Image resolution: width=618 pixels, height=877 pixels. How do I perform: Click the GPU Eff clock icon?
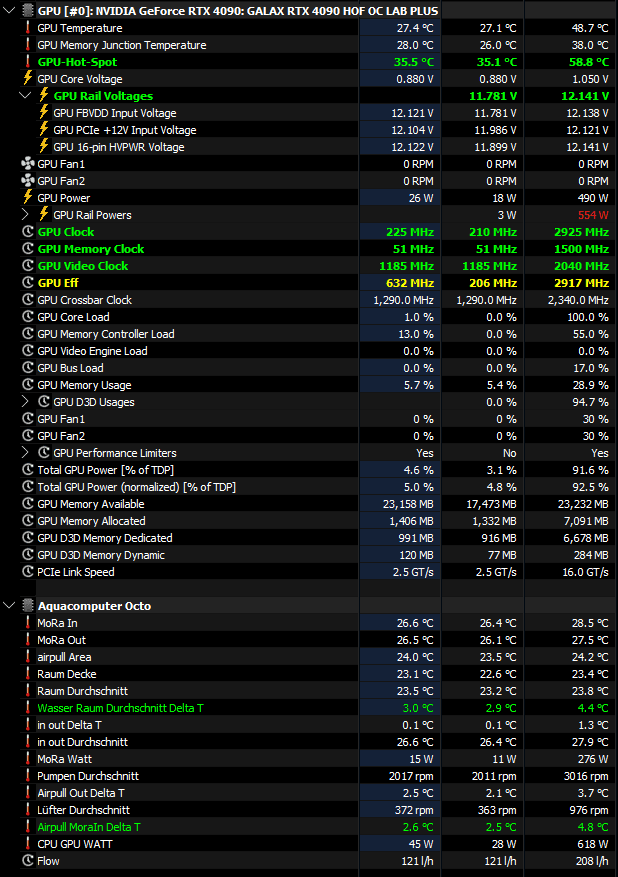27,282
